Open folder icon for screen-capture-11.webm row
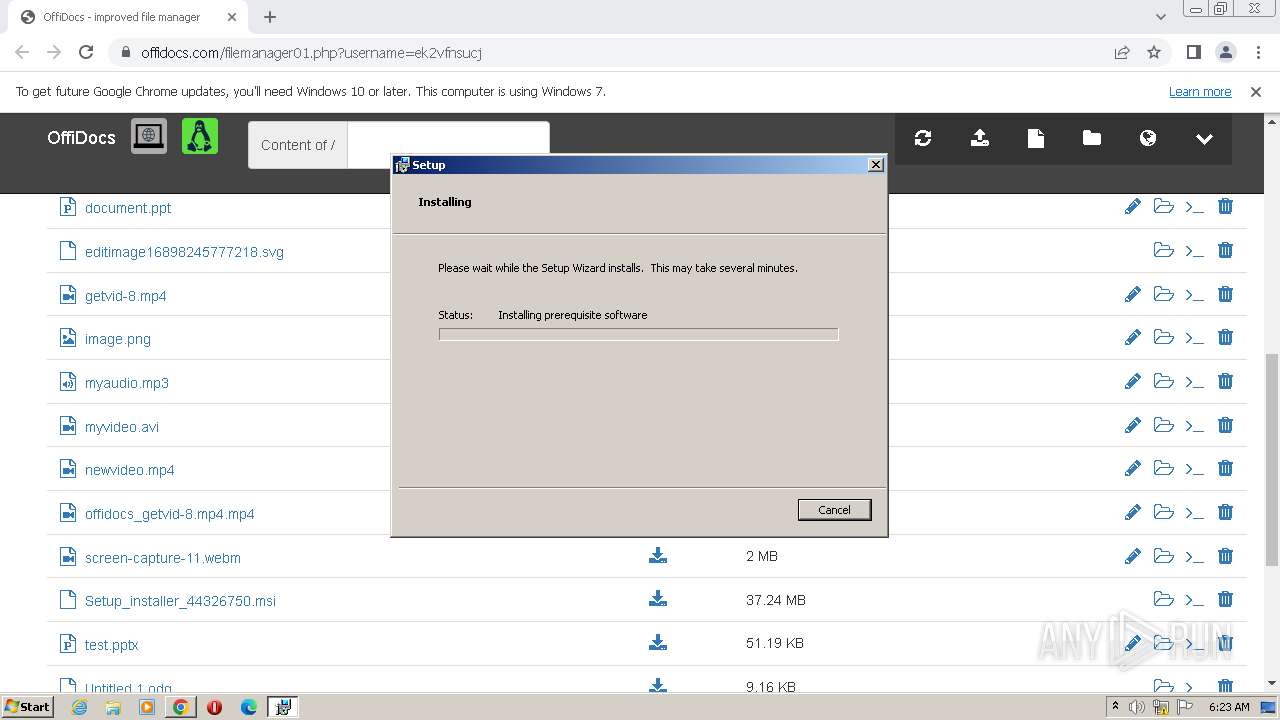 tap(1163, 556)
